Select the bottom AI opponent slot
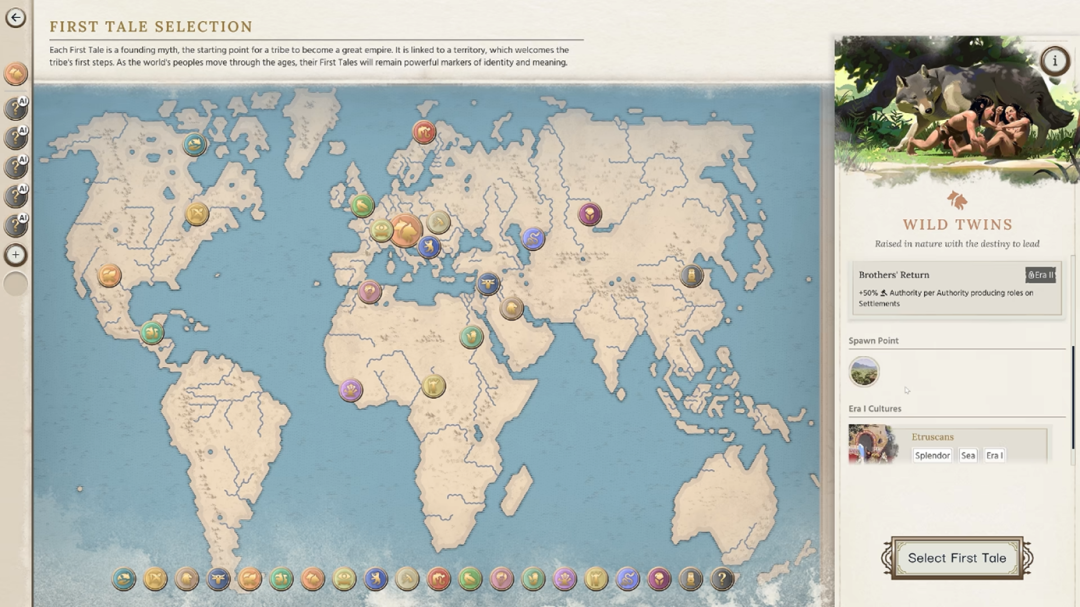Viewport: 1080px width, 607px height. pos(16,225)
